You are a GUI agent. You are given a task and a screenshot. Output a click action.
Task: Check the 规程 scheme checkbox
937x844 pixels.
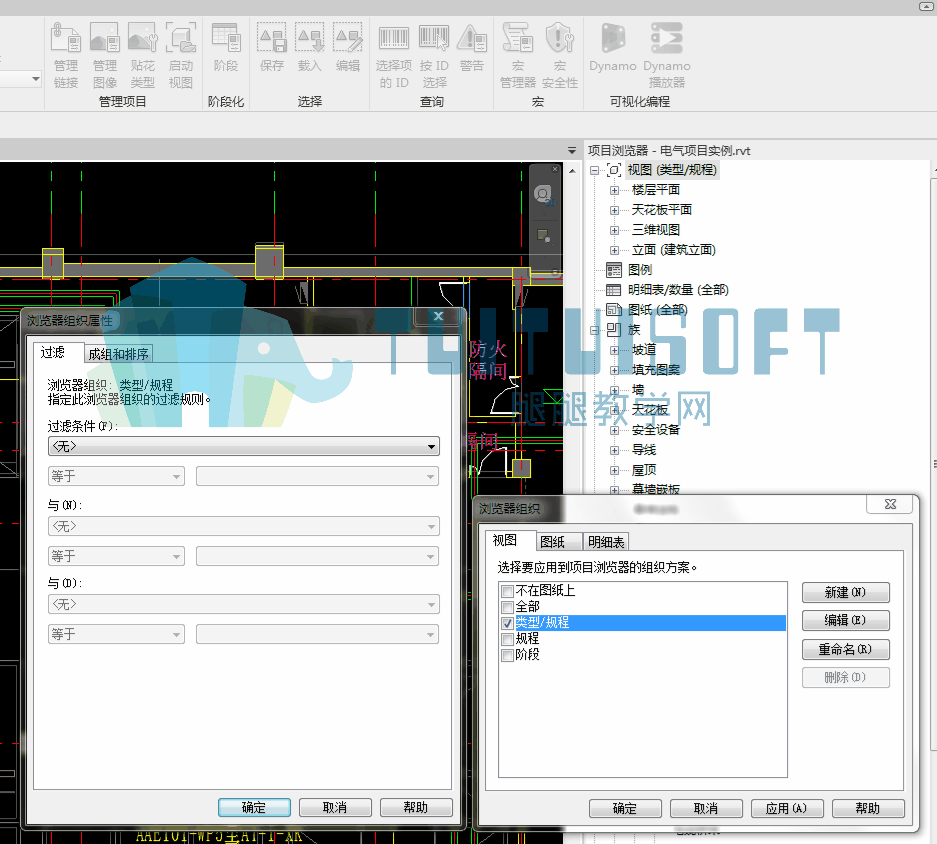[x=507, y=640]
